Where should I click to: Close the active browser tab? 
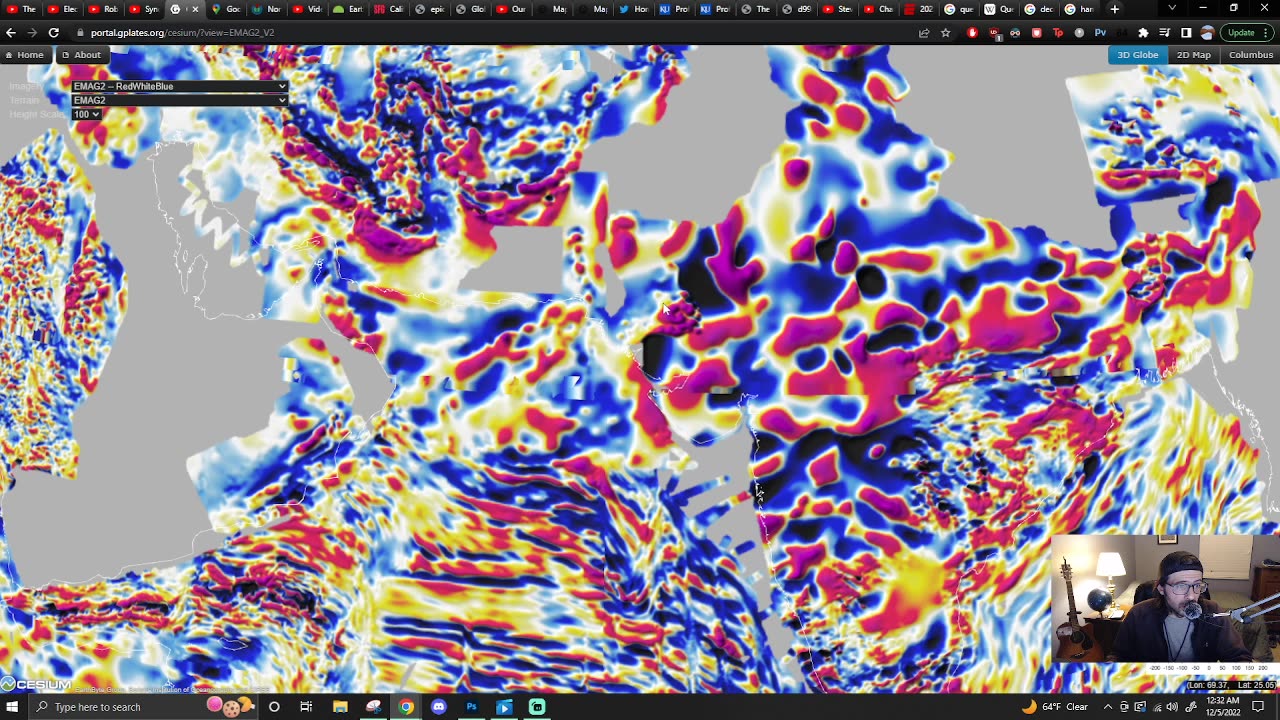click(x=195, y=9)
